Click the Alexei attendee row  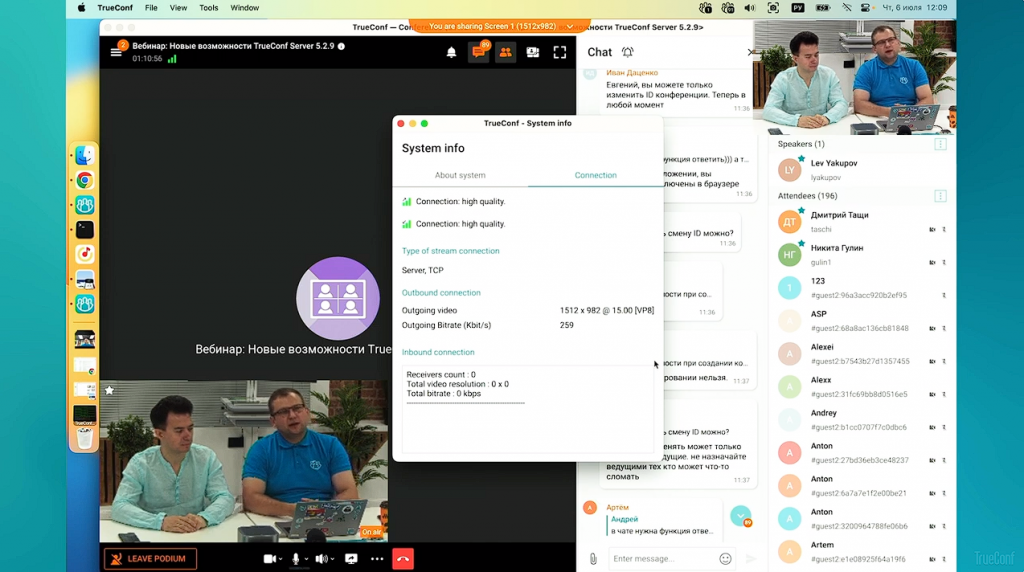tap(862, 354)
